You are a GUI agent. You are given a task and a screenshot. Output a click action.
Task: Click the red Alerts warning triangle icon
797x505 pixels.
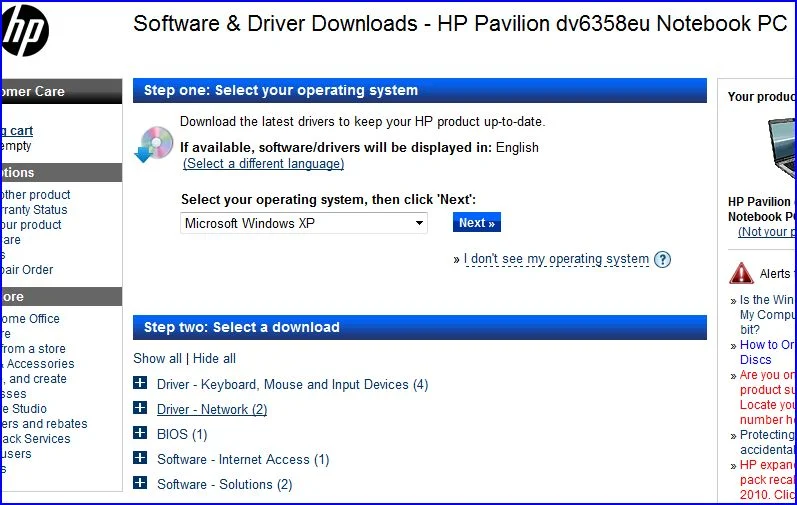(741, 273)
